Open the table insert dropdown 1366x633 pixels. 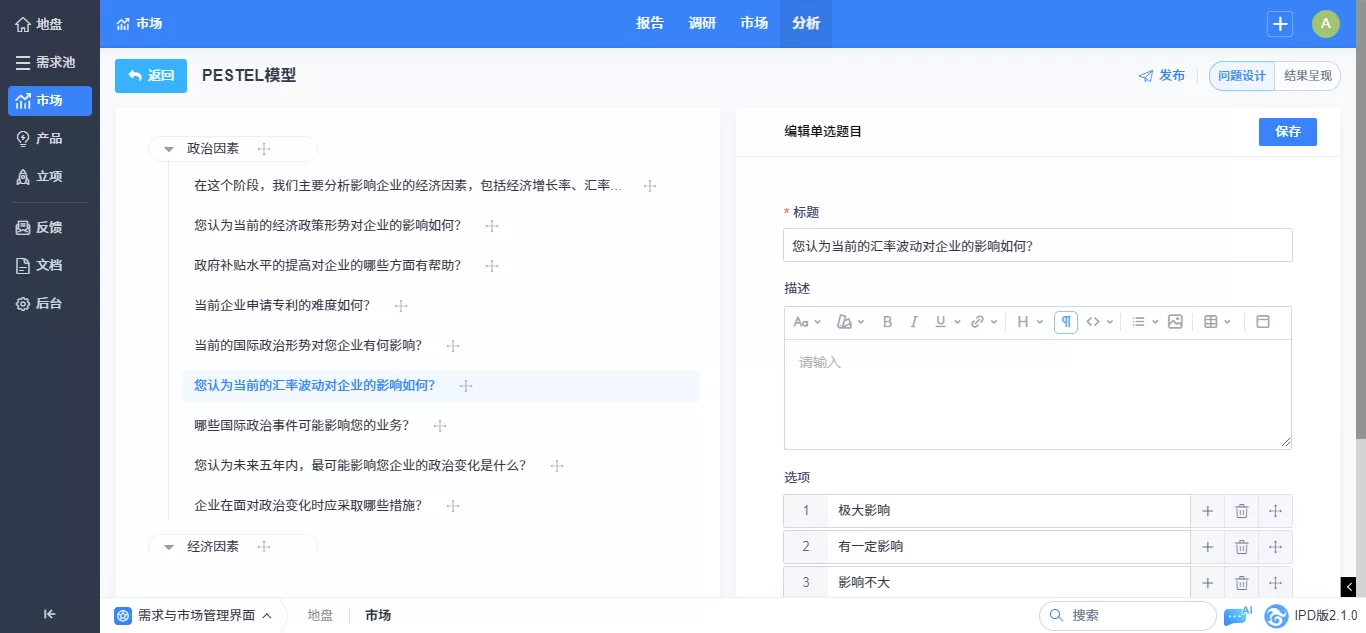1217,322
